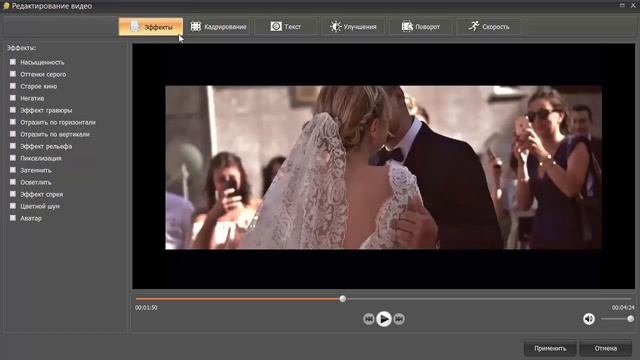The height and width of the screenshot is (360, 640).
Task: Open the Текст tab
Action: [x=286, y=27]
